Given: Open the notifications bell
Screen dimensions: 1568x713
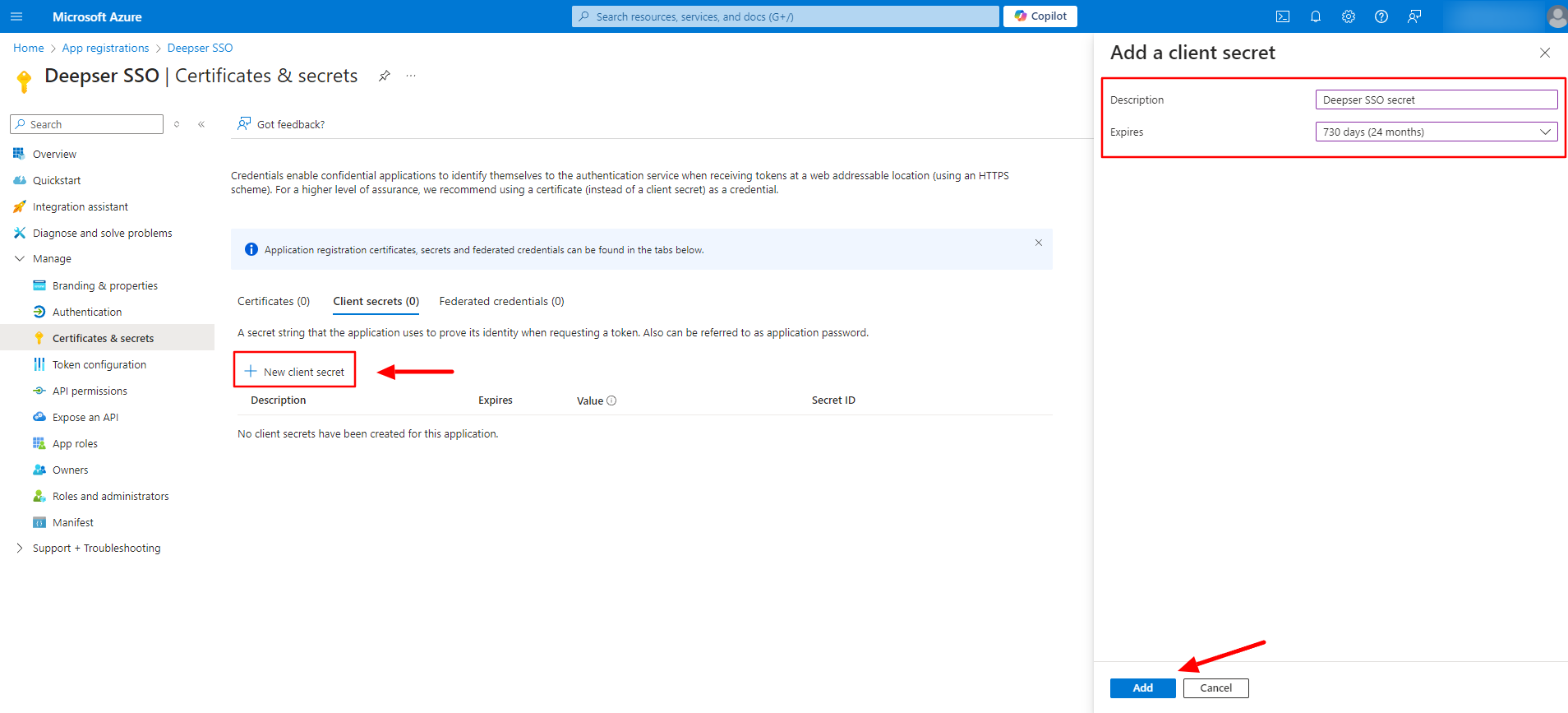Looking at the screenshot, I should (x=1316, y=16).
